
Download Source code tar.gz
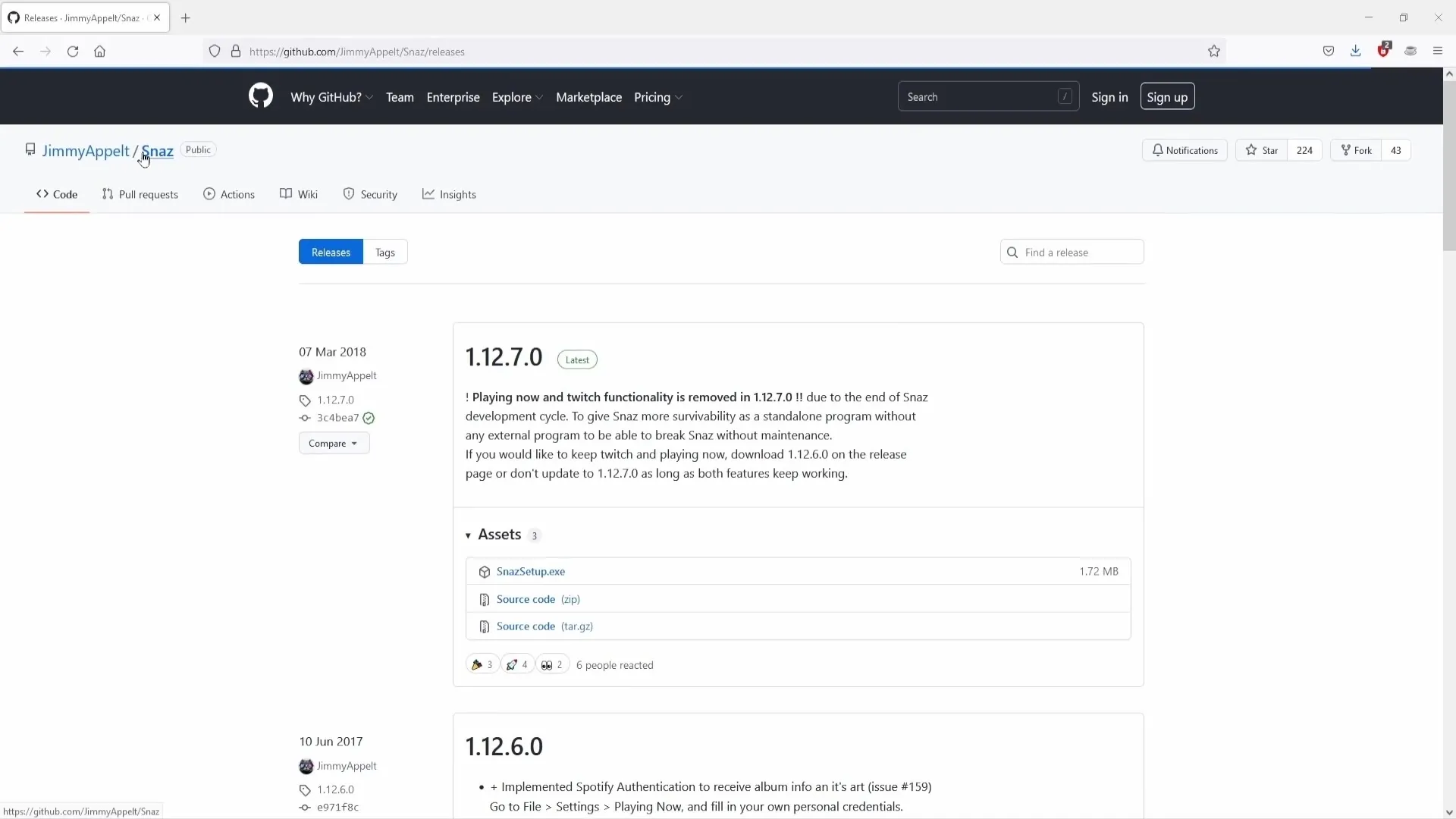(x=544, y=626)
